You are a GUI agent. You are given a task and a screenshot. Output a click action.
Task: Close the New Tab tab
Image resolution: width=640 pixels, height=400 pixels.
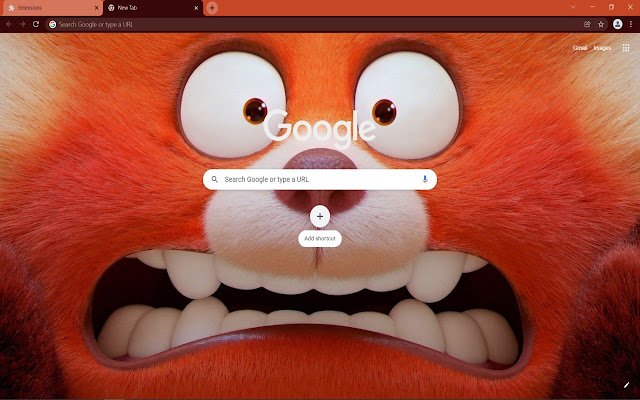196,8
